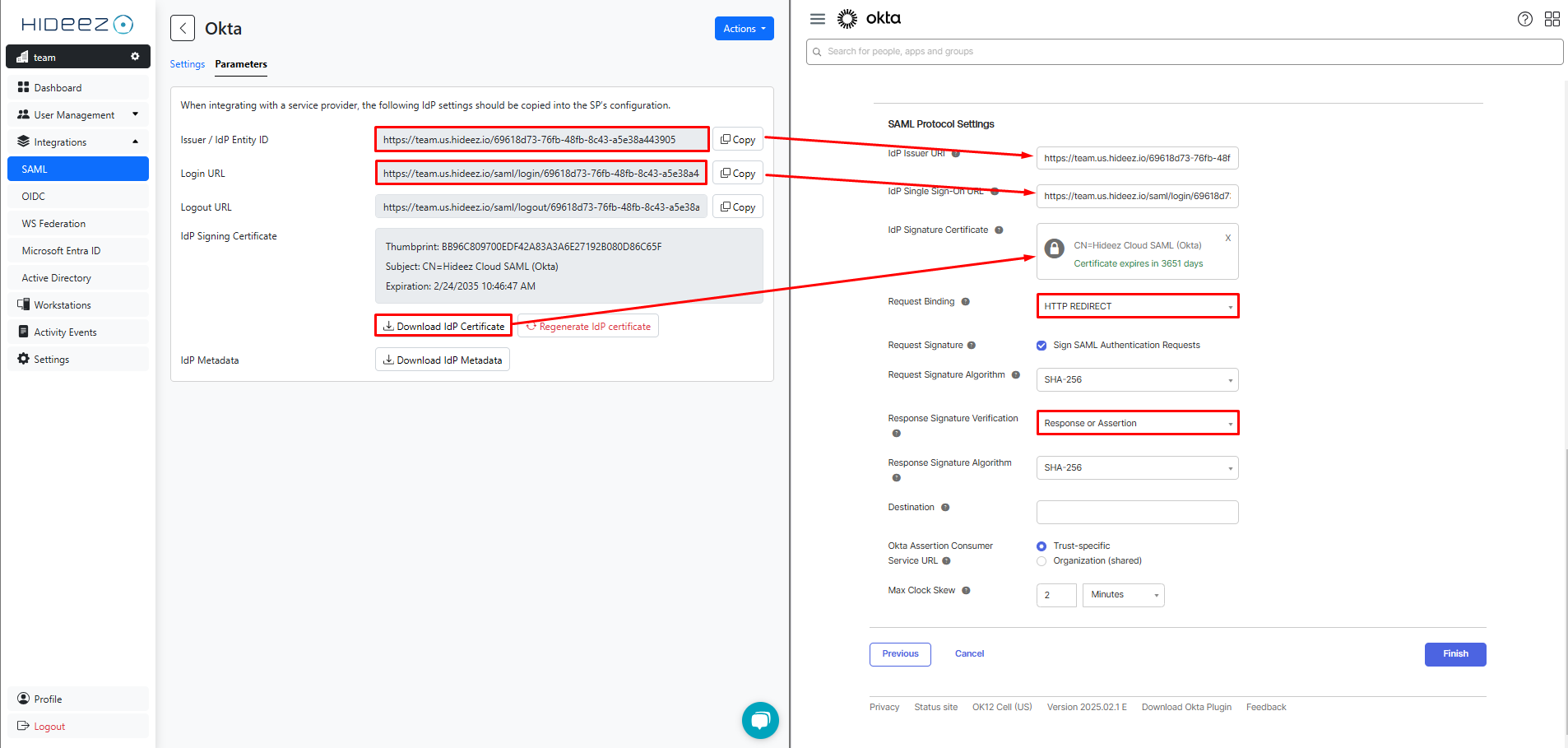
Task: Click the Download IdP Certificate button
Action: click(443, 326)
